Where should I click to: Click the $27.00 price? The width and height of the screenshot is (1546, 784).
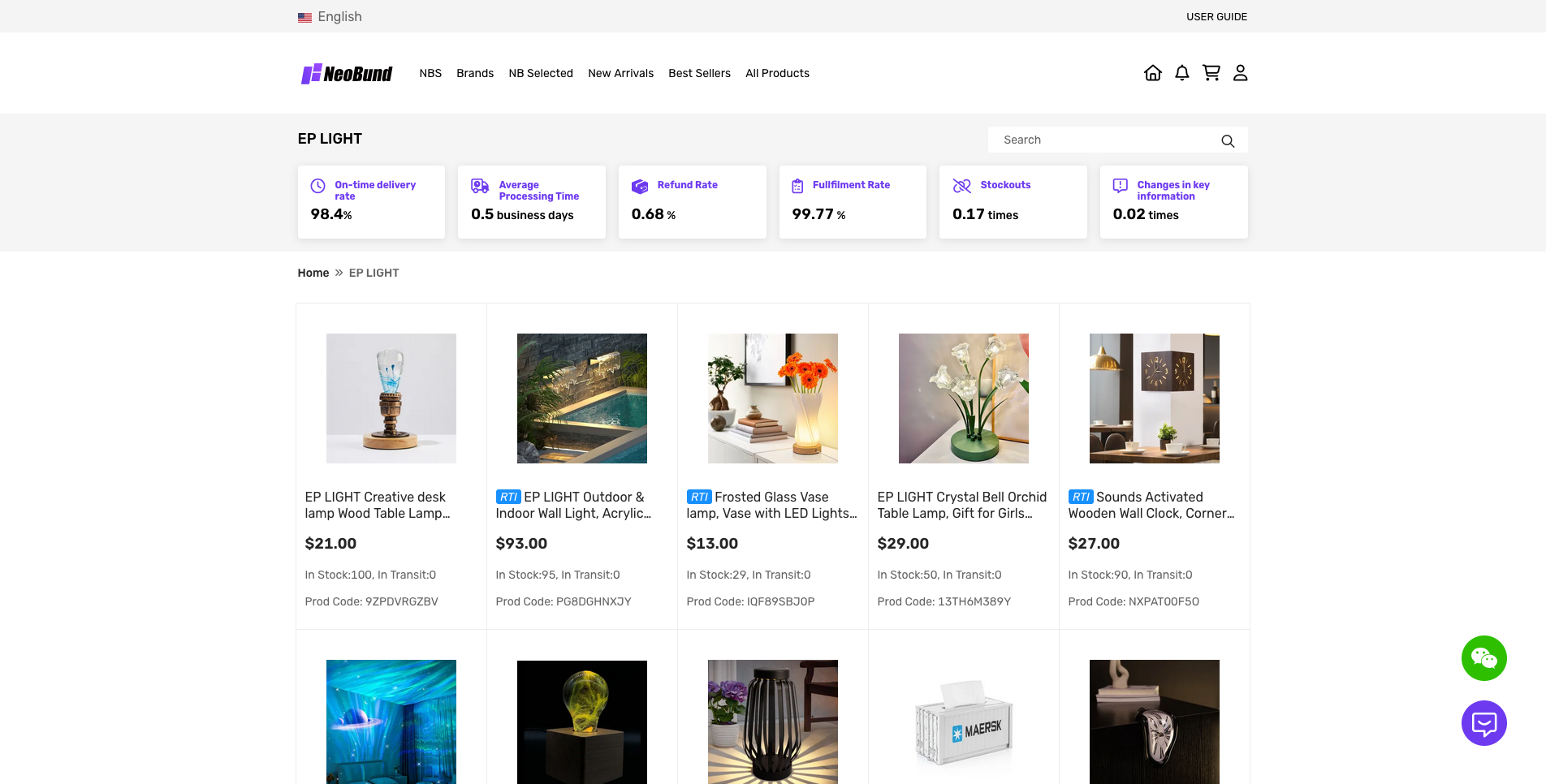pyautogui.click(x=1094, y=544)
